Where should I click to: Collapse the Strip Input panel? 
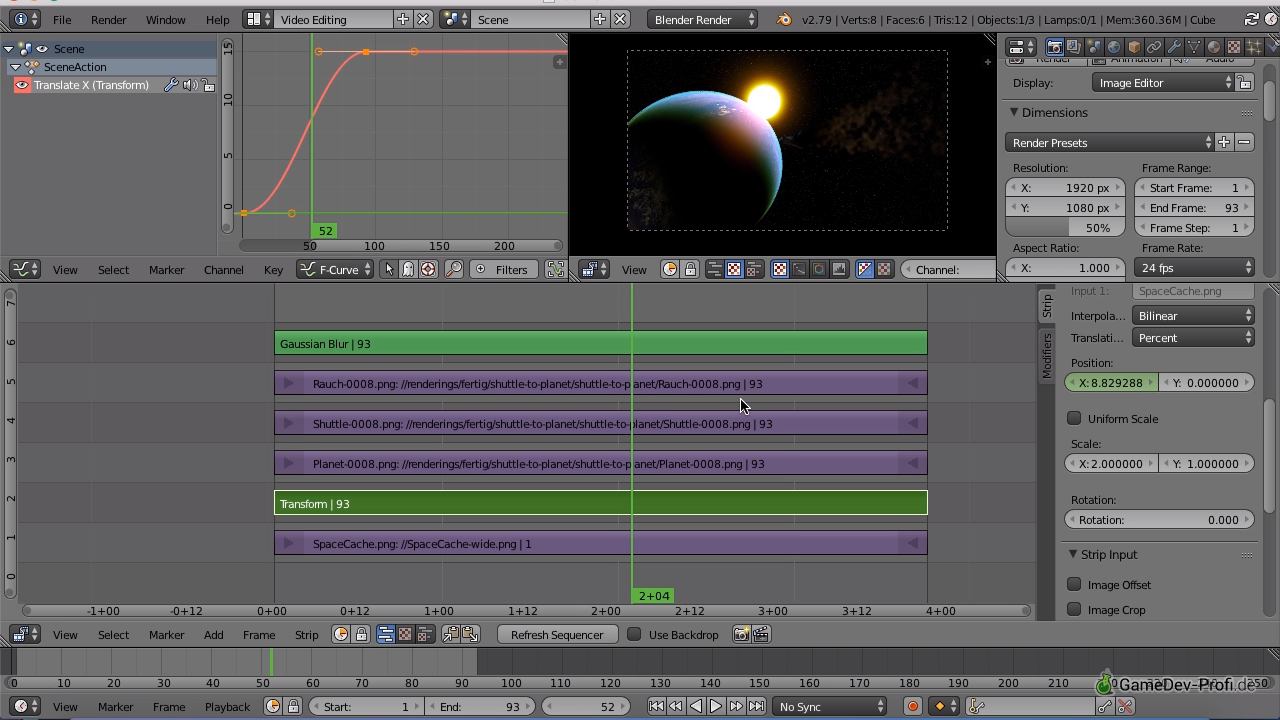tap(1072, 554)
